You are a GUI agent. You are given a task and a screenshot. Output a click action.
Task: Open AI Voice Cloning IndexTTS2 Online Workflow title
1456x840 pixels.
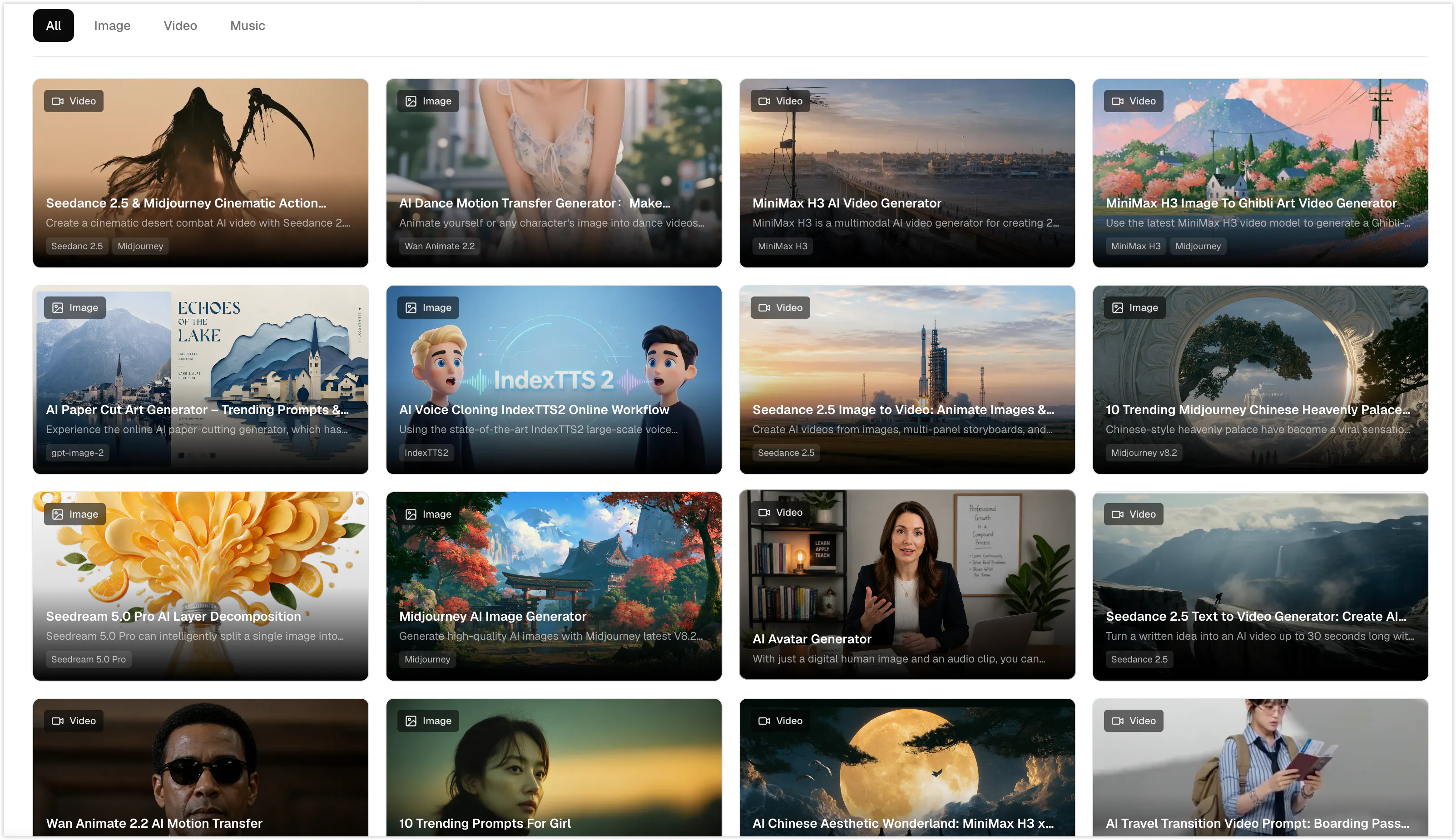[534, 410]
